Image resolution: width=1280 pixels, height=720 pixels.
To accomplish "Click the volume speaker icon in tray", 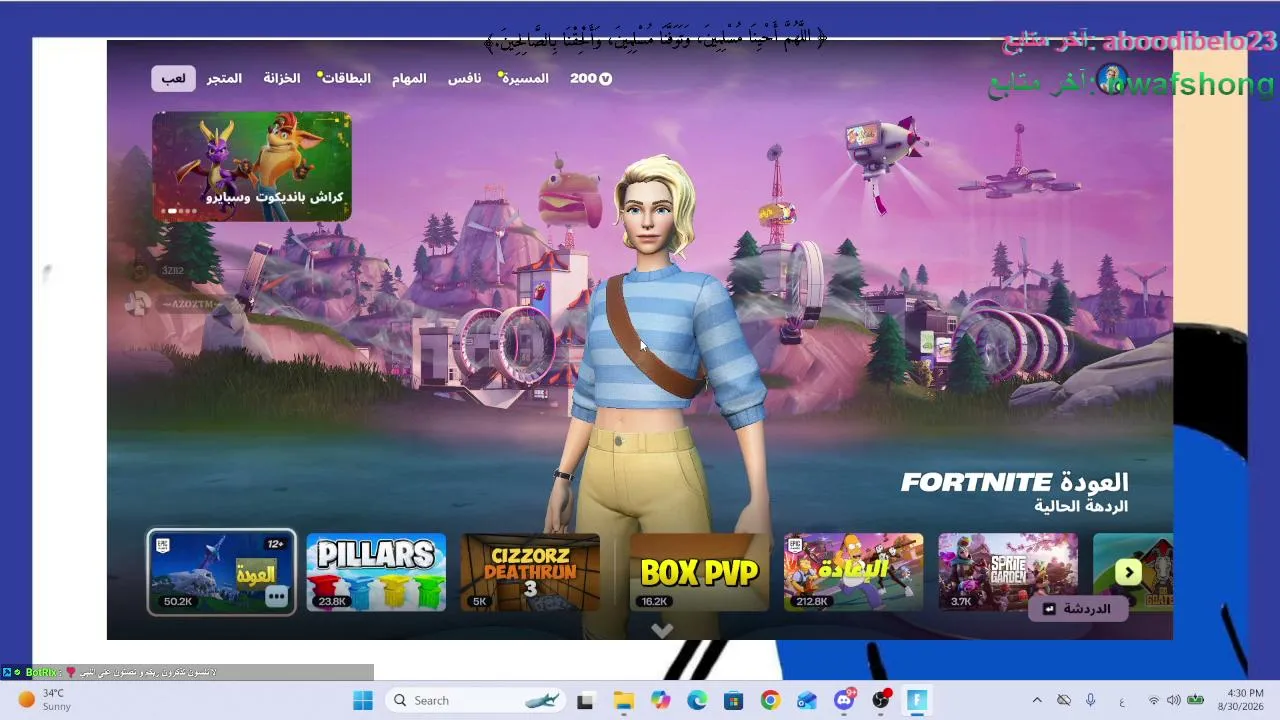I will coord(1173,700).
